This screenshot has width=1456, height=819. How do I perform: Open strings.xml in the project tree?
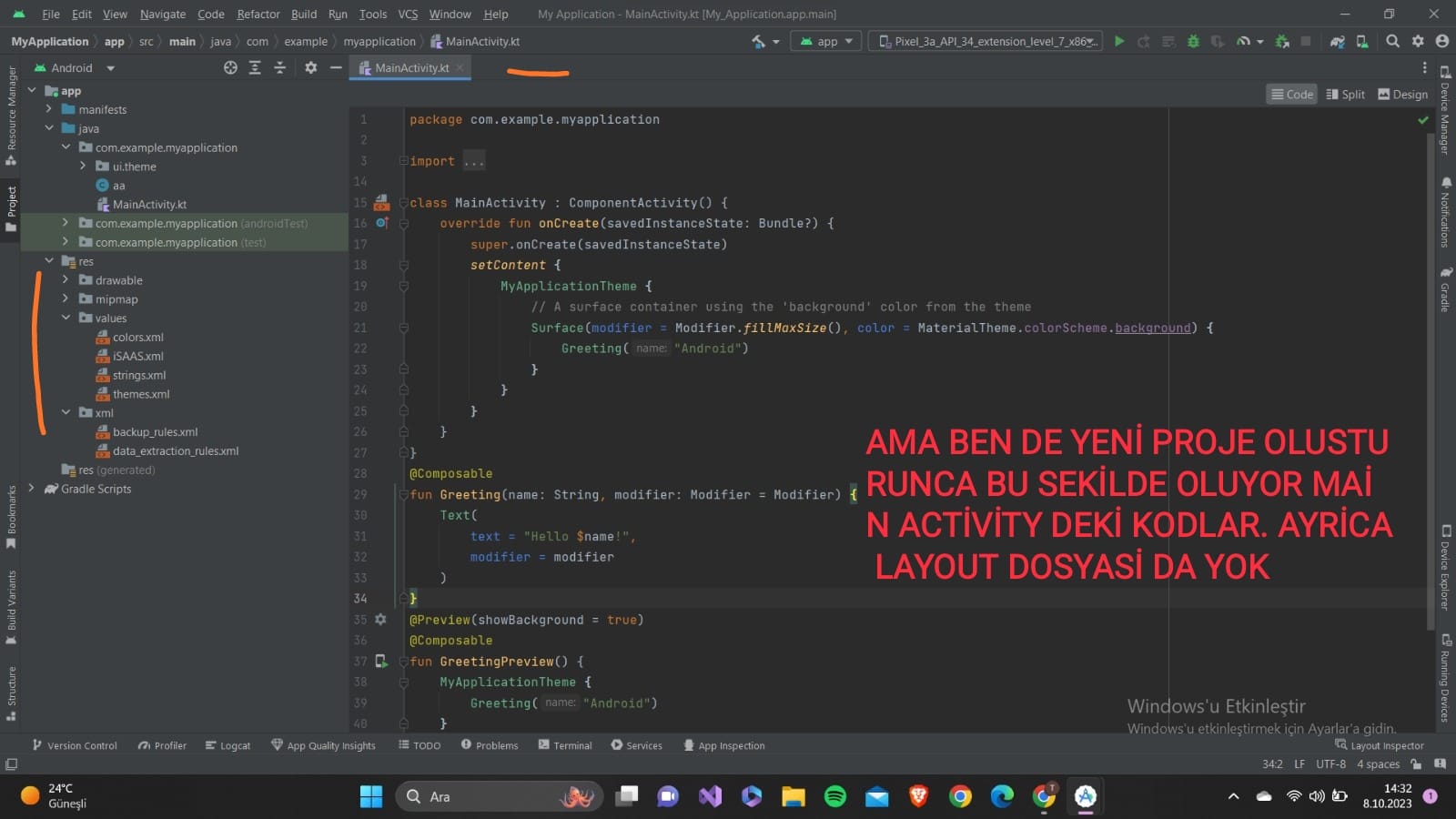[139, 375]
